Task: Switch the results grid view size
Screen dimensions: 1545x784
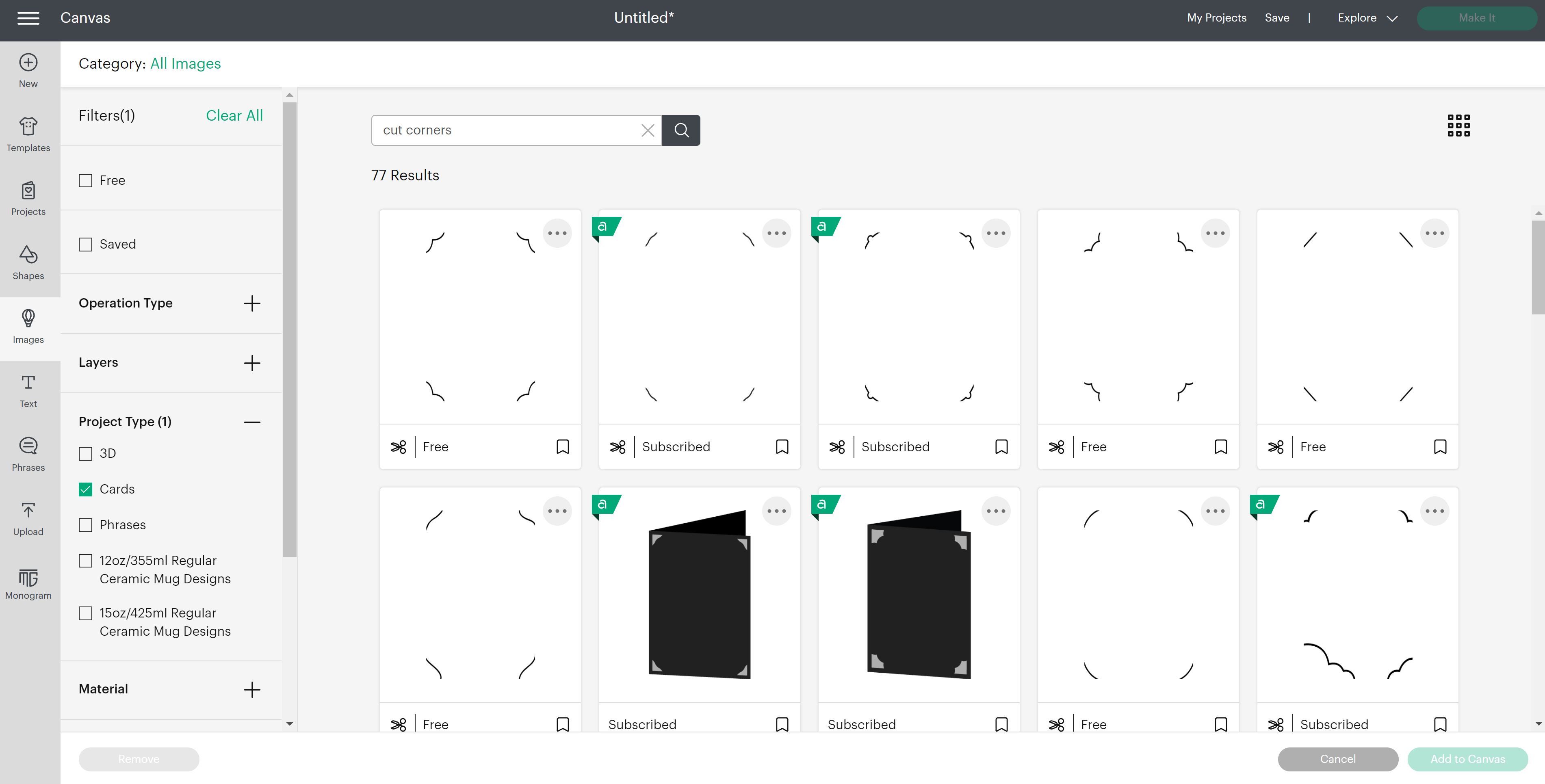Action: pos(1458,126)
